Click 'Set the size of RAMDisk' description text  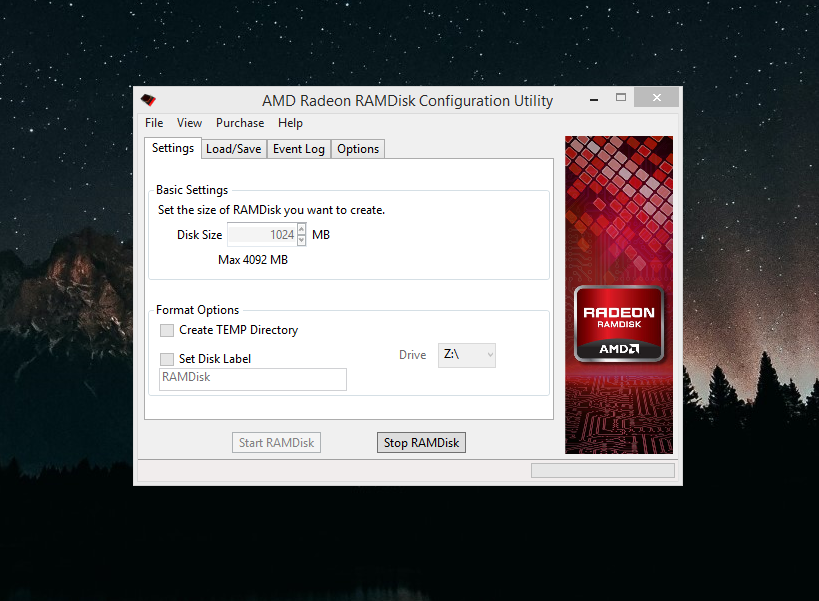click(271, 210)
